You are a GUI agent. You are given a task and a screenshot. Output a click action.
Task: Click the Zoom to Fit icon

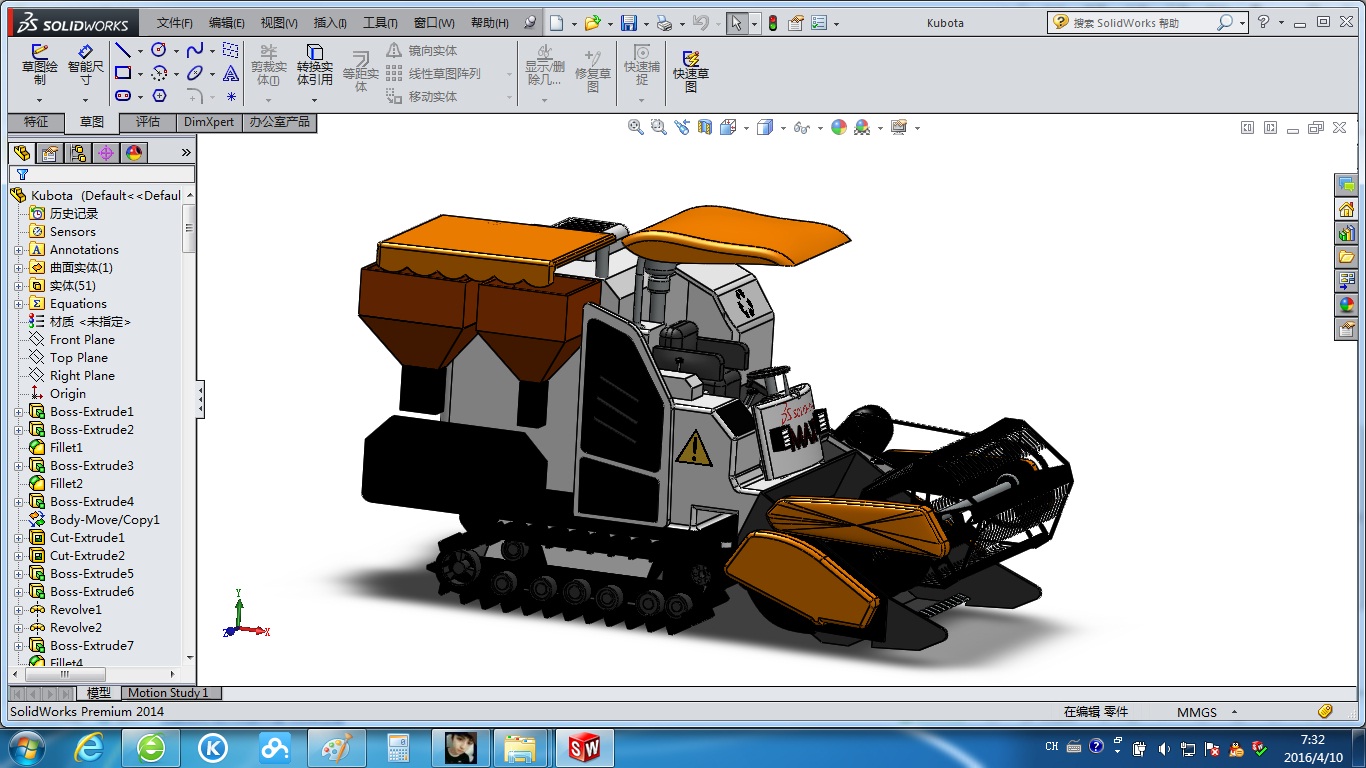635,127
